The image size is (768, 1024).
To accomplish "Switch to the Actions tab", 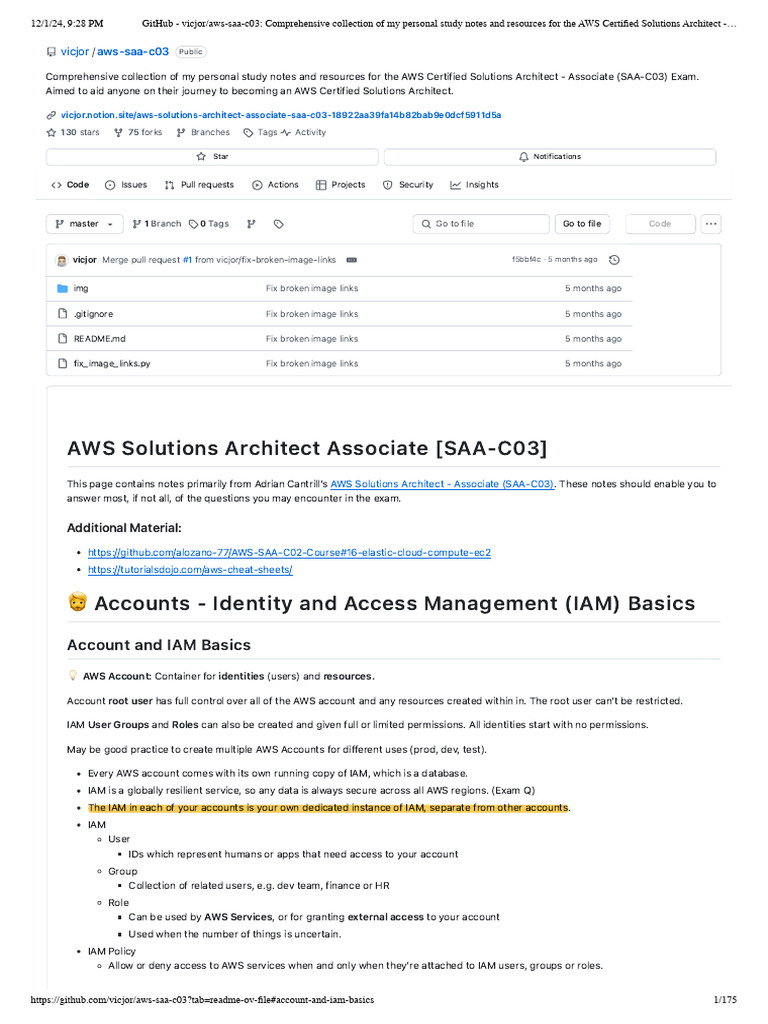I will coord(275,185).
